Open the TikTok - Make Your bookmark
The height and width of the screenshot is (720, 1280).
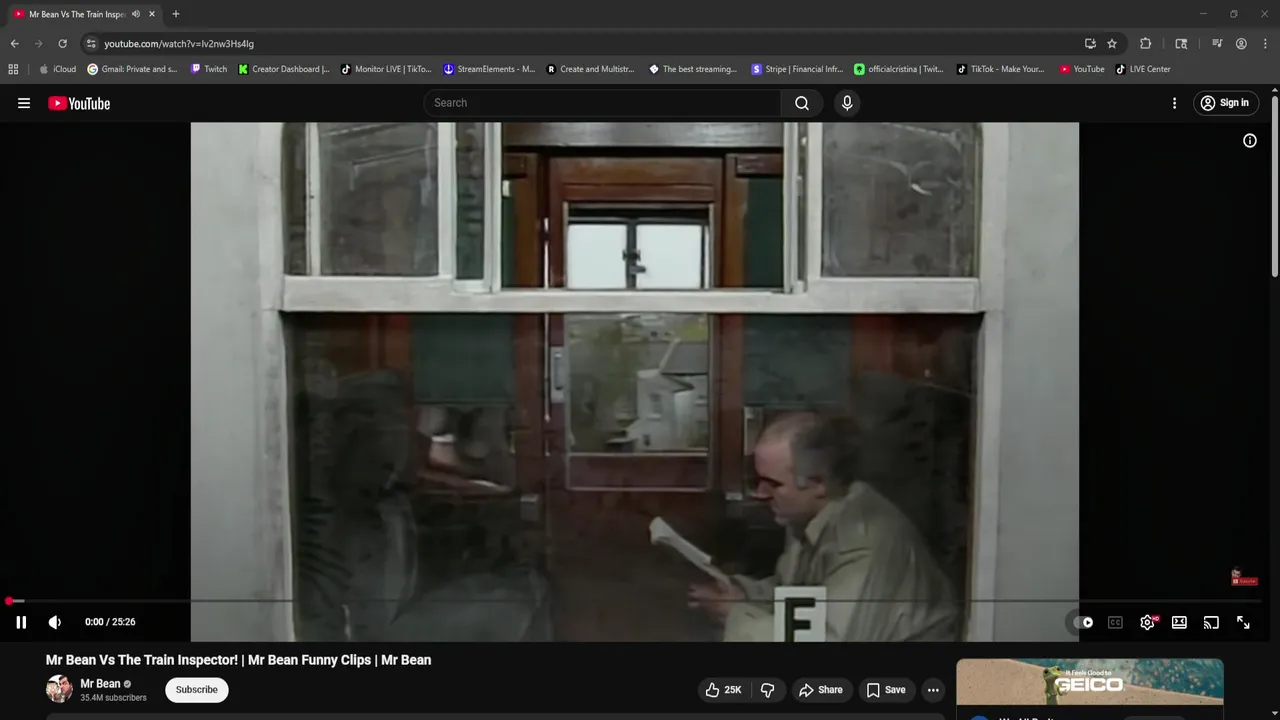(1000, 69)
